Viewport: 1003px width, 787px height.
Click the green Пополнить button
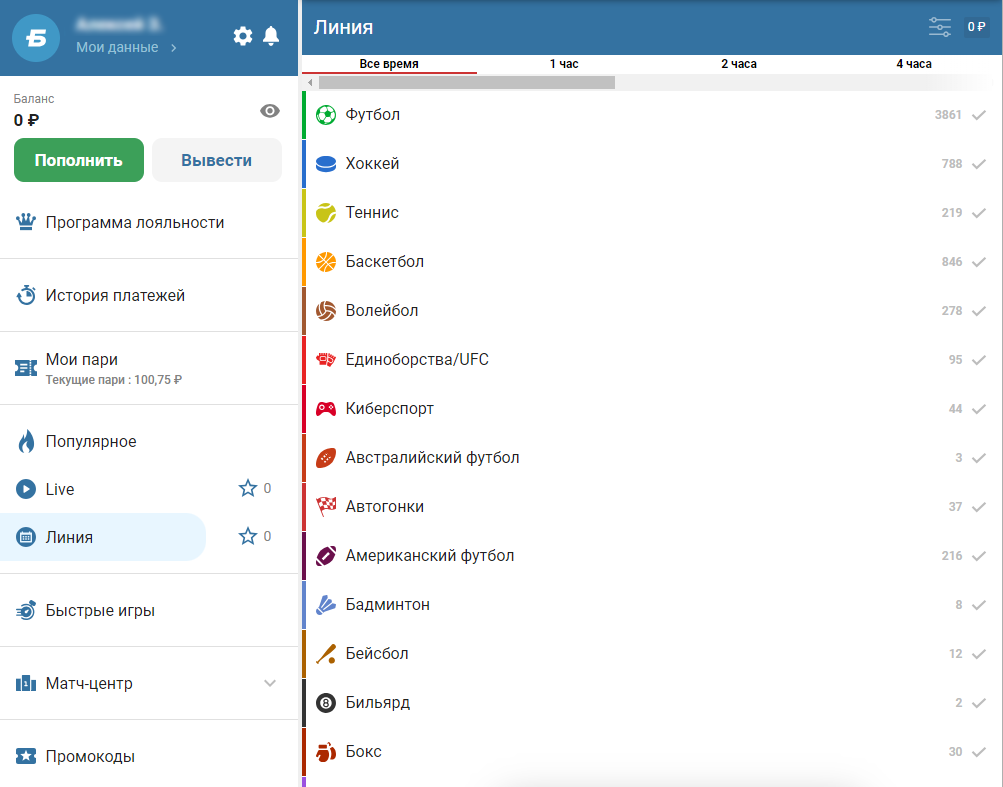point(79,160)
